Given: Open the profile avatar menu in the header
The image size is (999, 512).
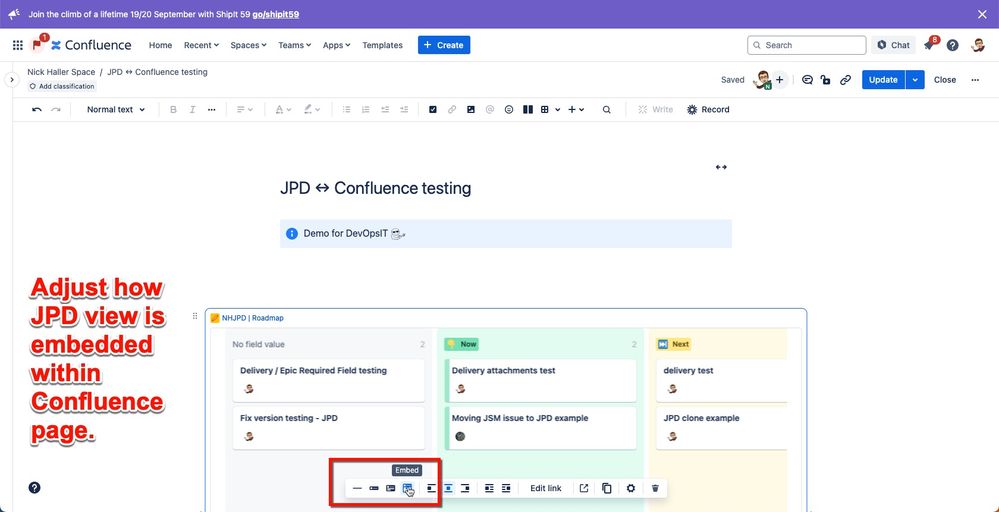Looking at the screenshot, I should pos(978,45).
